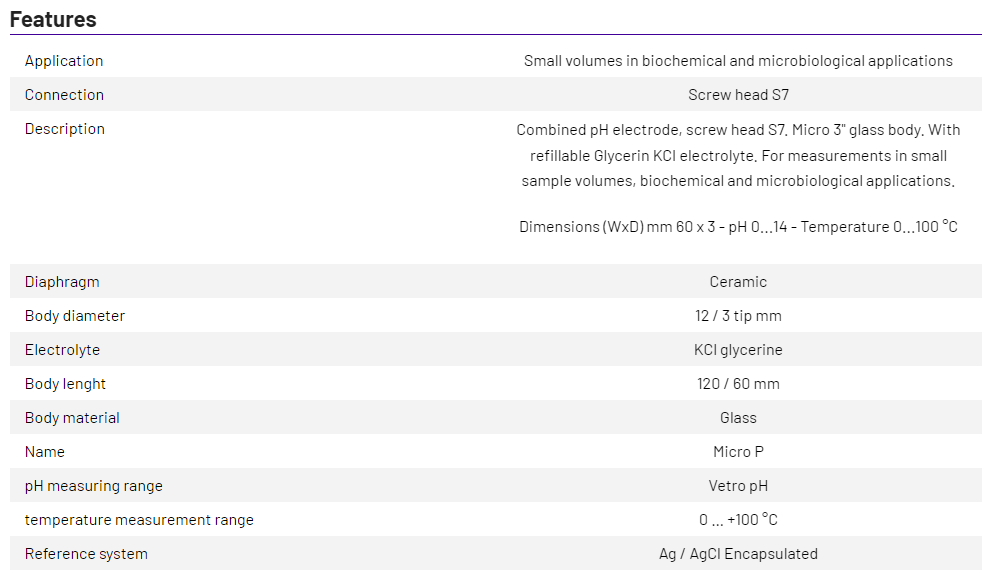Viewport: 991px width, 580px height.
Task: Click '12 / 3 tip mm' value
Action: [x=738, y=316]
